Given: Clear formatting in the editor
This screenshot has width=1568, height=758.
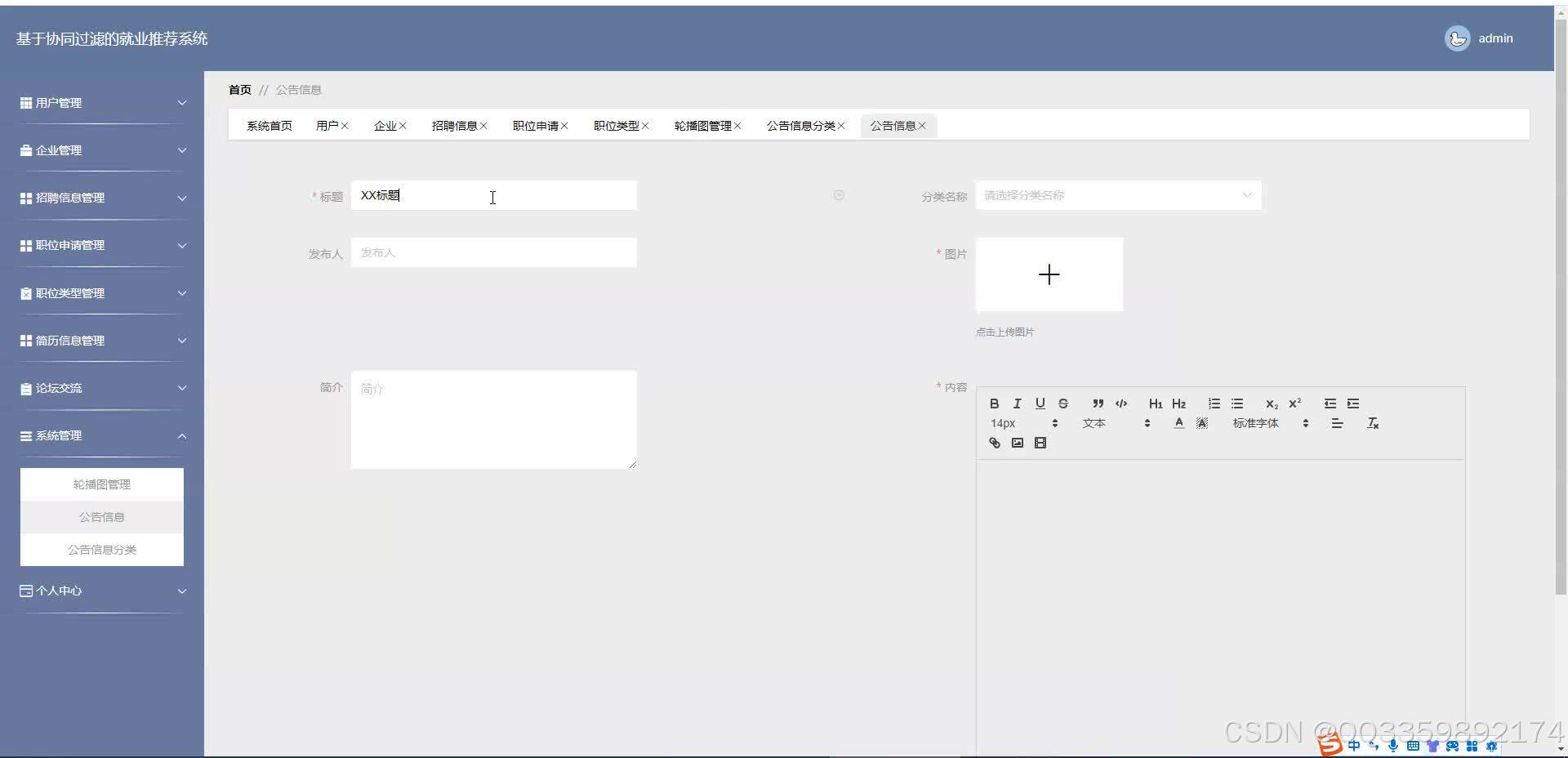Looking at the screenshot, I should (1373, 423).
